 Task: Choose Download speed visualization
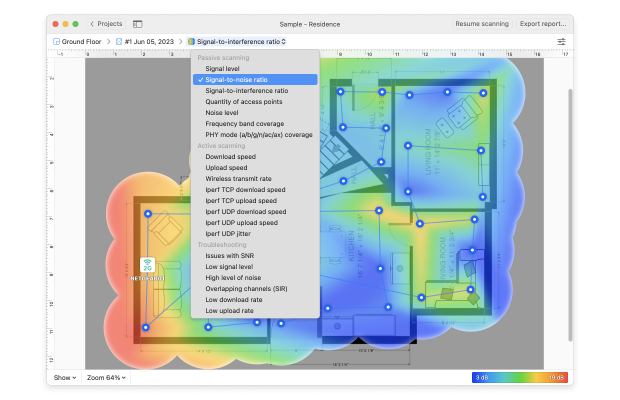point(255,157)
